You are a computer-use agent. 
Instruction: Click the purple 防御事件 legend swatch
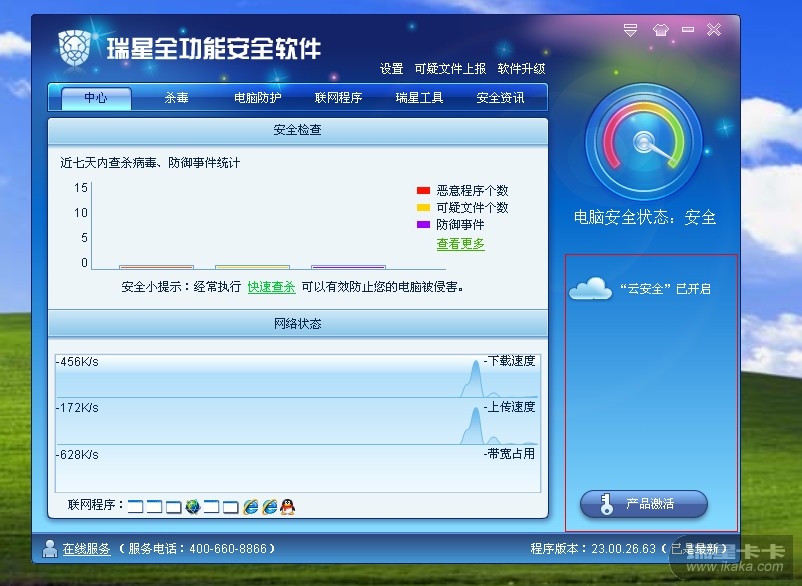click(424, 224)
